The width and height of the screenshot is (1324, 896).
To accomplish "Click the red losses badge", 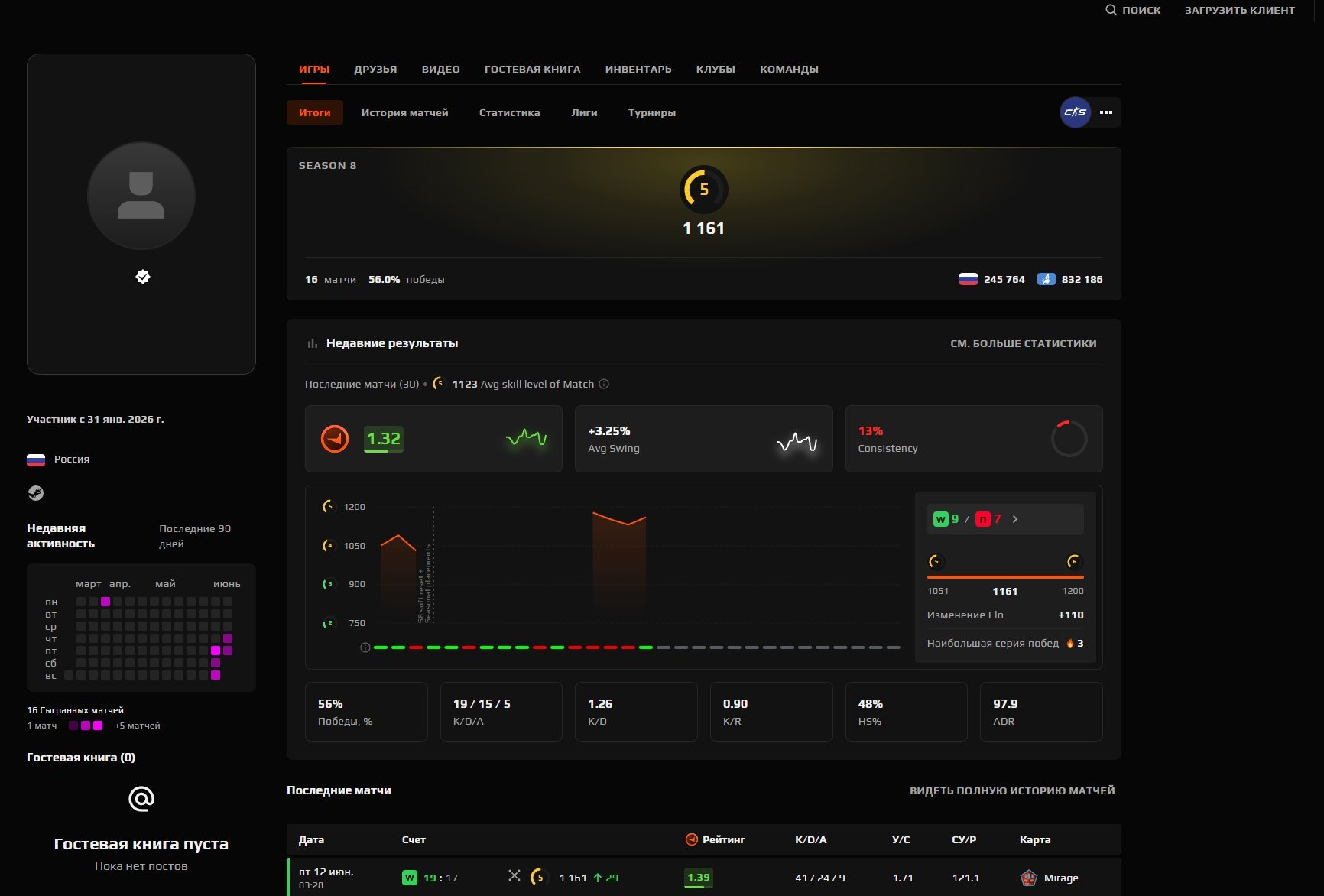I will pos(983,519).
